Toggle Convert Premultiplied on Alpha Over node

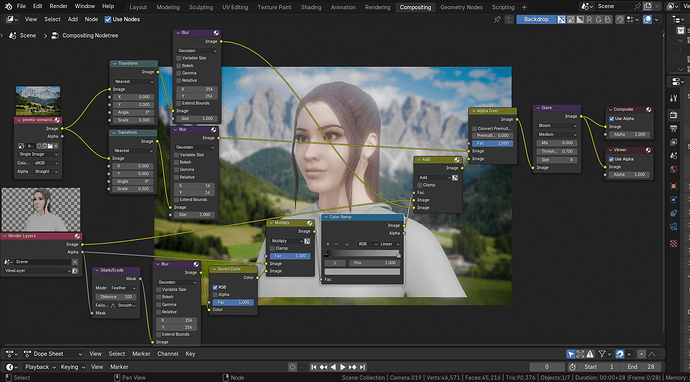474,128
